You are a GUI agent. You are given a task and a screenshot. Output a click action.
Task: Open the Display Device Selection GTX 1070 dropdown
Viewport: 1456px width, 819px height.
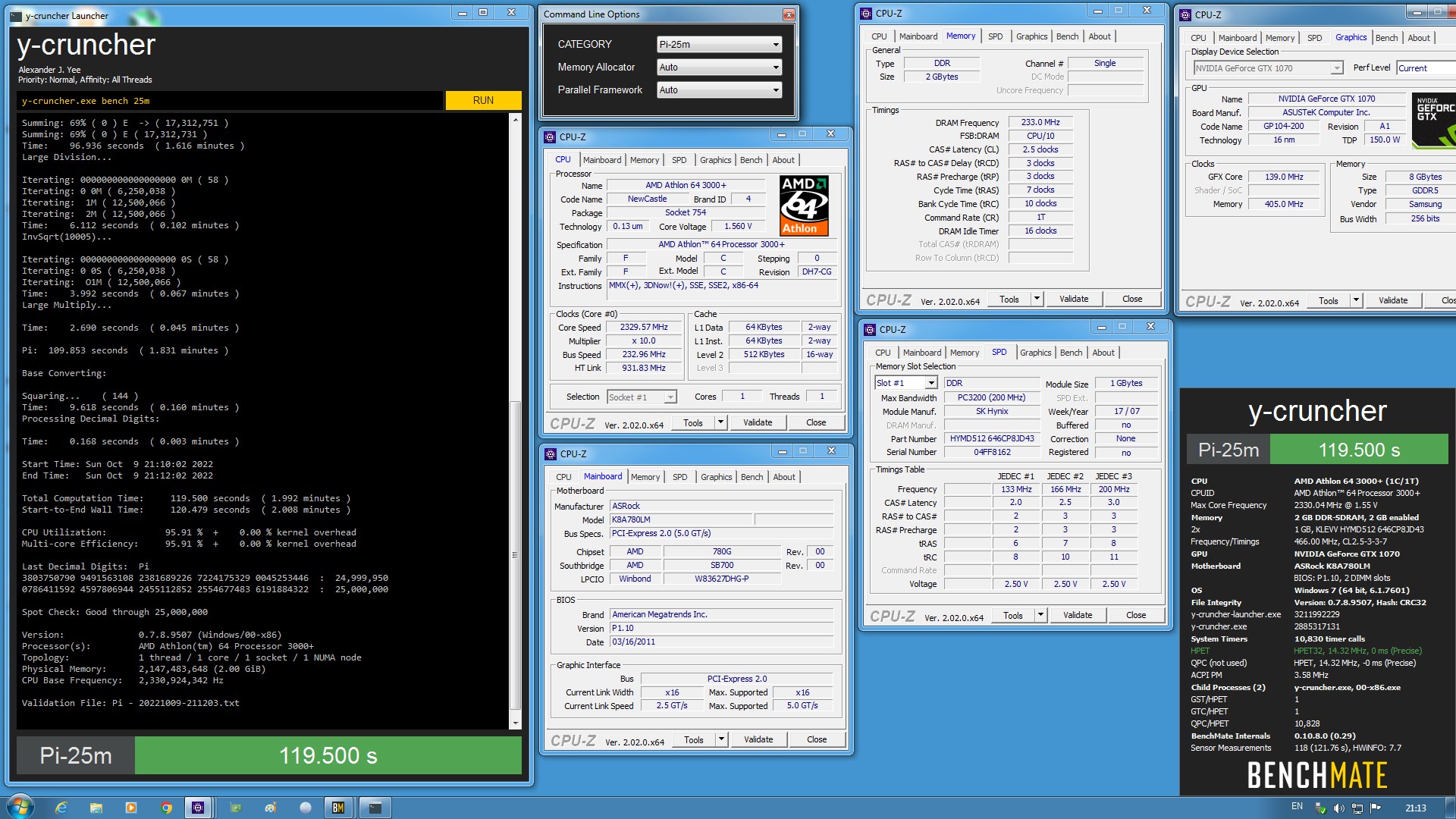click(x=1268, y=68)
